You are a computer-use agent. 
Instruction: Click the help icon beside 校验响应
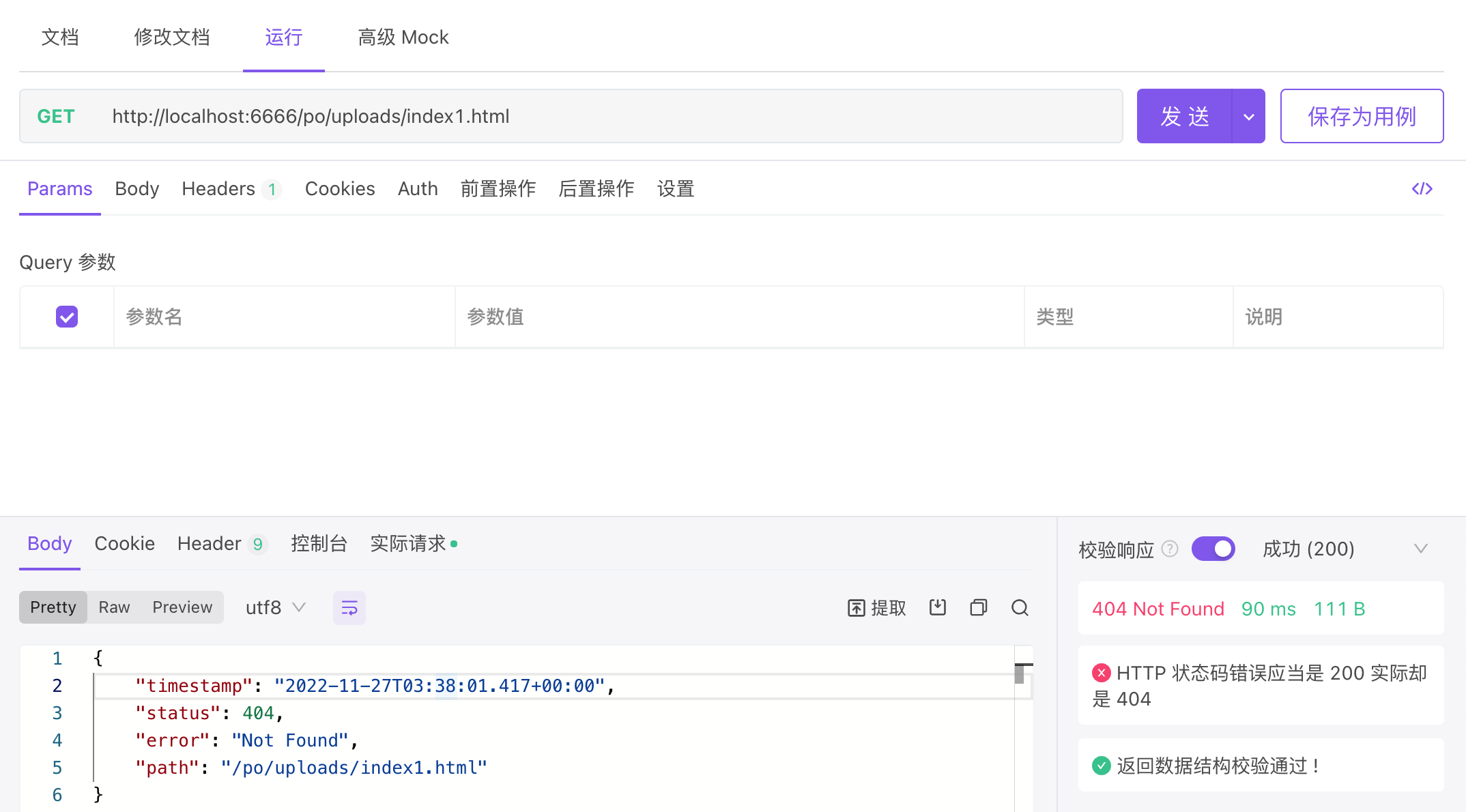coord(1170,549)
